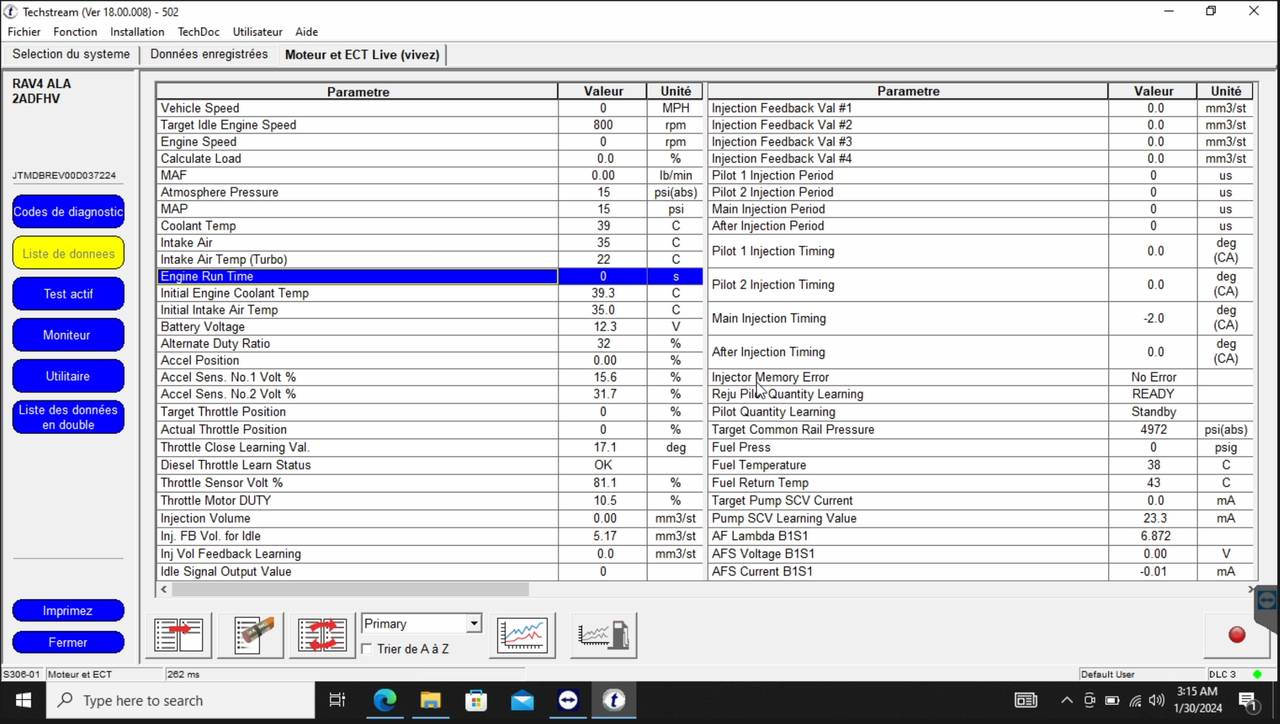Screen dimensions: 1280x724
Task: Click the graph with fuel pump icon
Action: tap(603, 634)
